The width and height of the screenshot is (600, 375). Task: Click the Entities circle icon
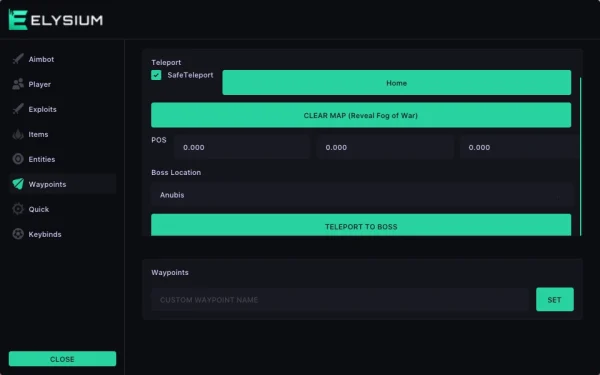18,159
